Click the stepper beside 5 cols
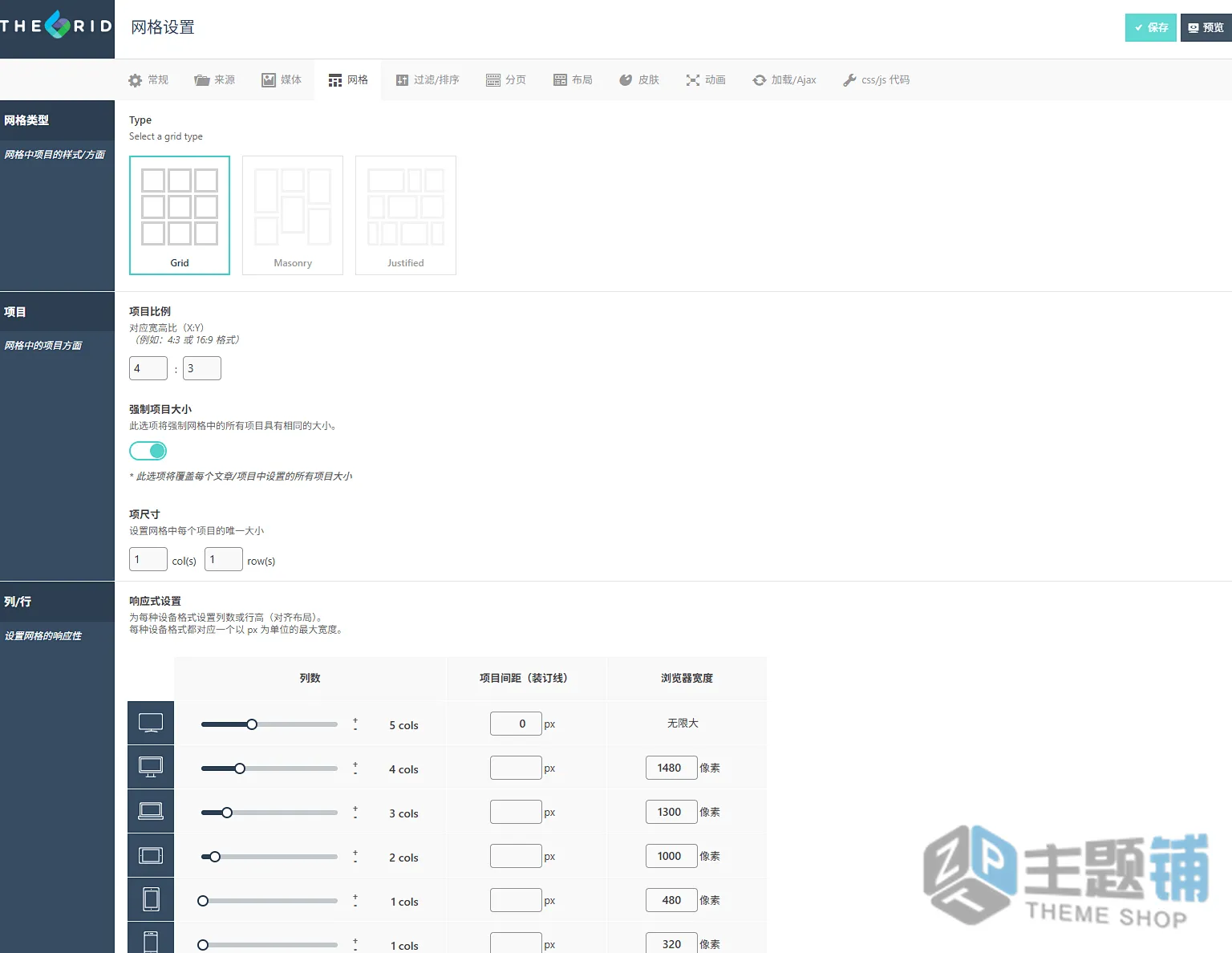The width and height of the screenshot is (1232, 953). point(355,724)
